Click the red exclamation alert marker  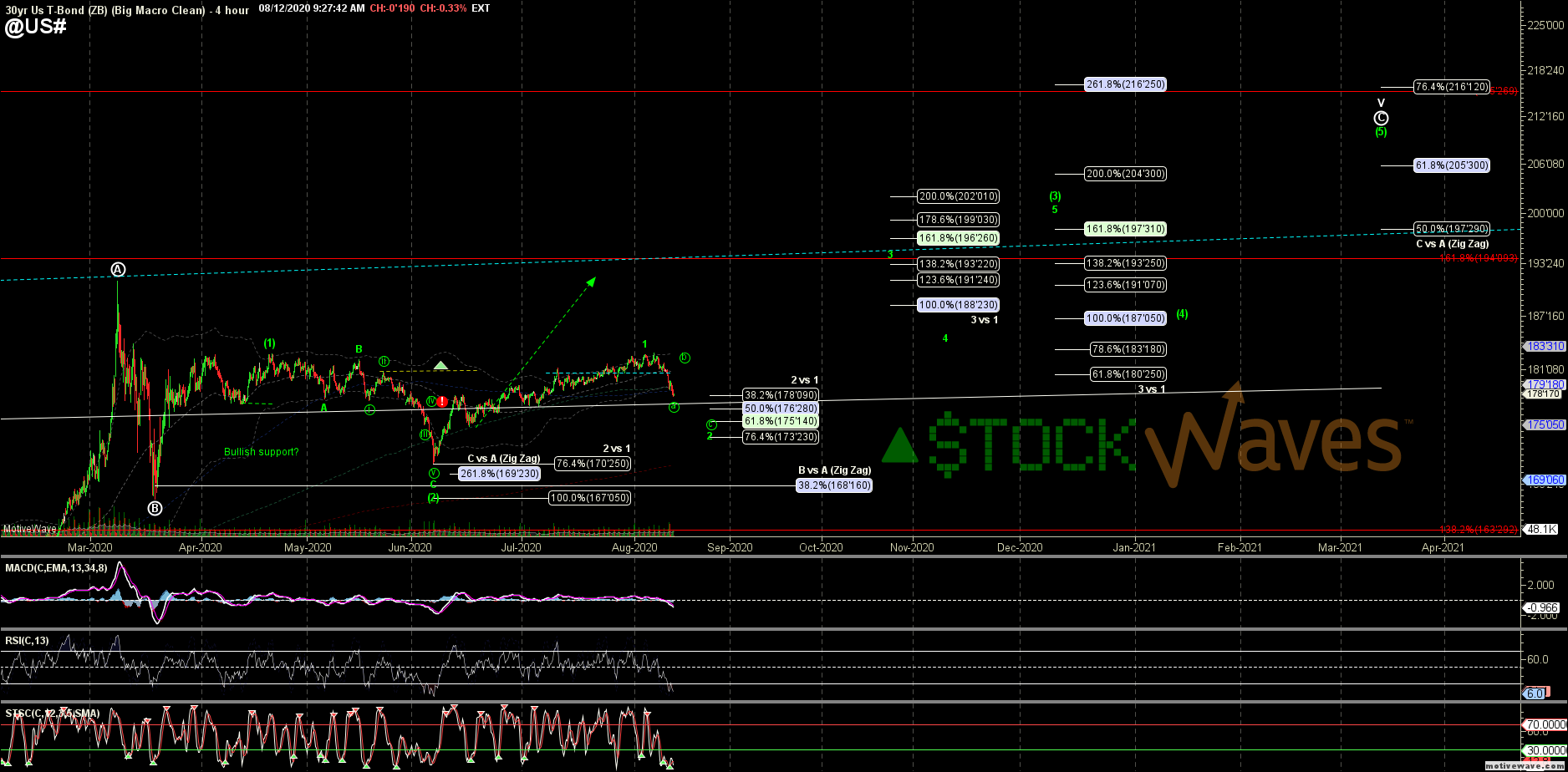click(442, 402)
